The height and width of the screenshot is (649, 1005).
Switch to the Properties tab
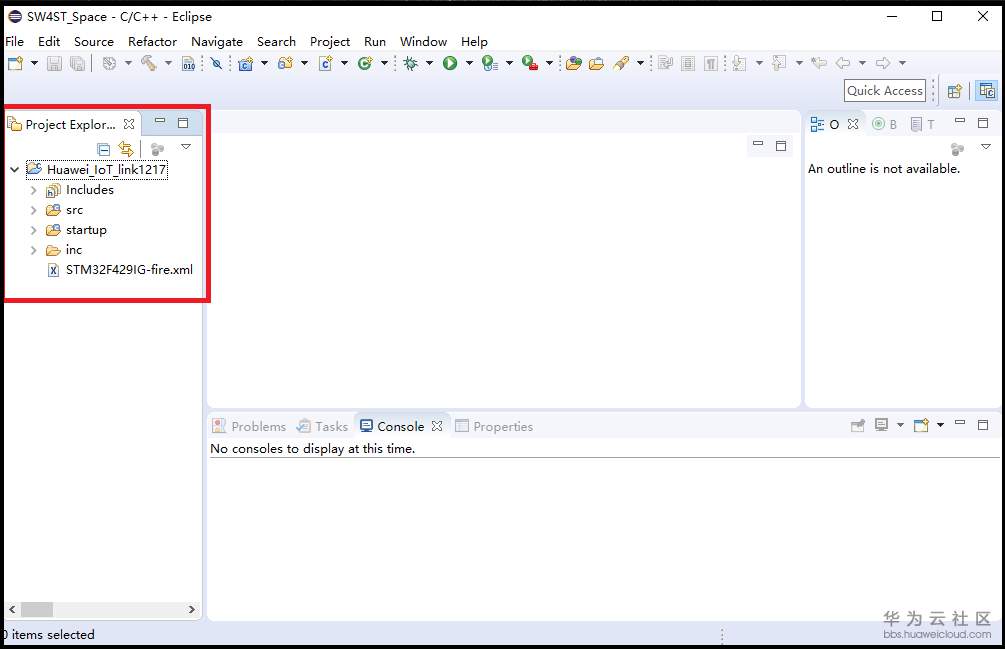[494, 426]
